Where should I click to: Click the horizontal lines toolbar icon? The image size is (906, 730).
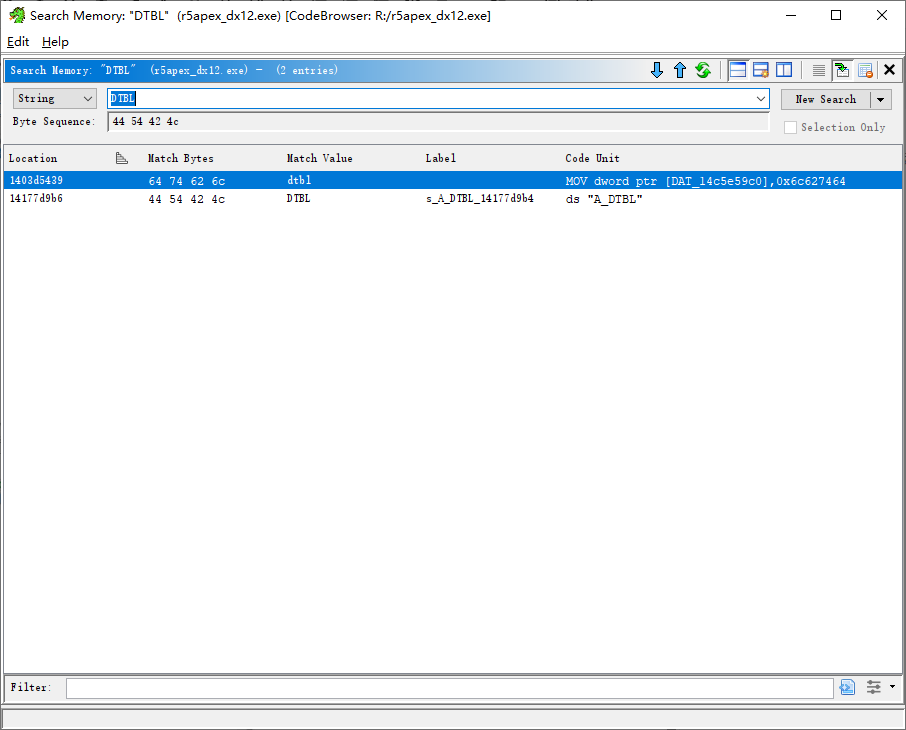[x=819, y=71]
